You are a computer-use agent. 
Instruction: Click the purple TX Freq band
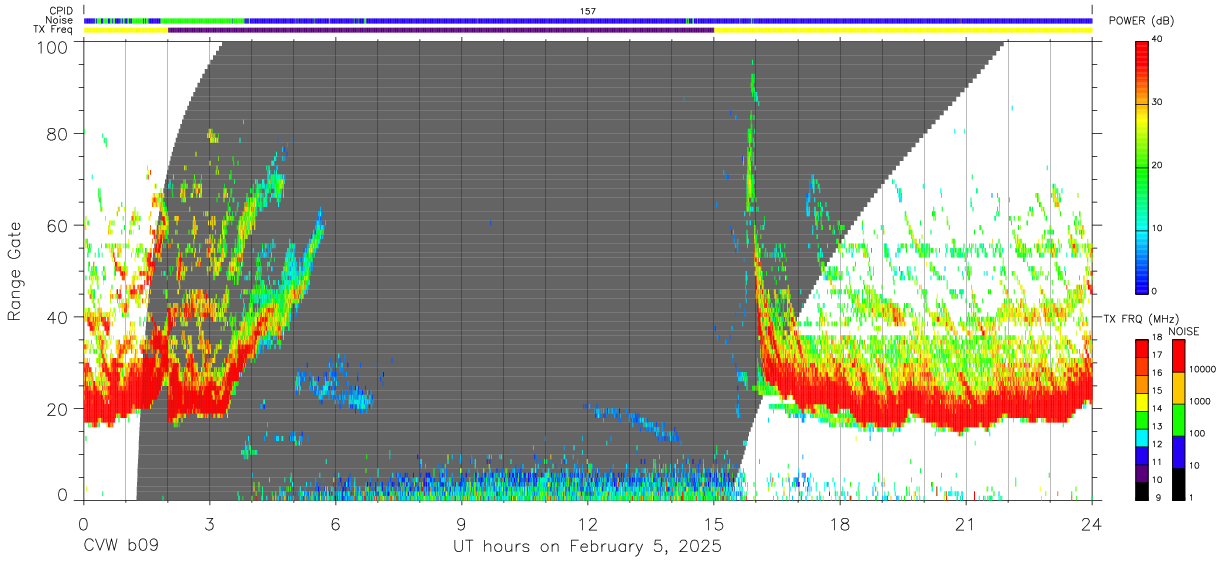coord(441,30)
